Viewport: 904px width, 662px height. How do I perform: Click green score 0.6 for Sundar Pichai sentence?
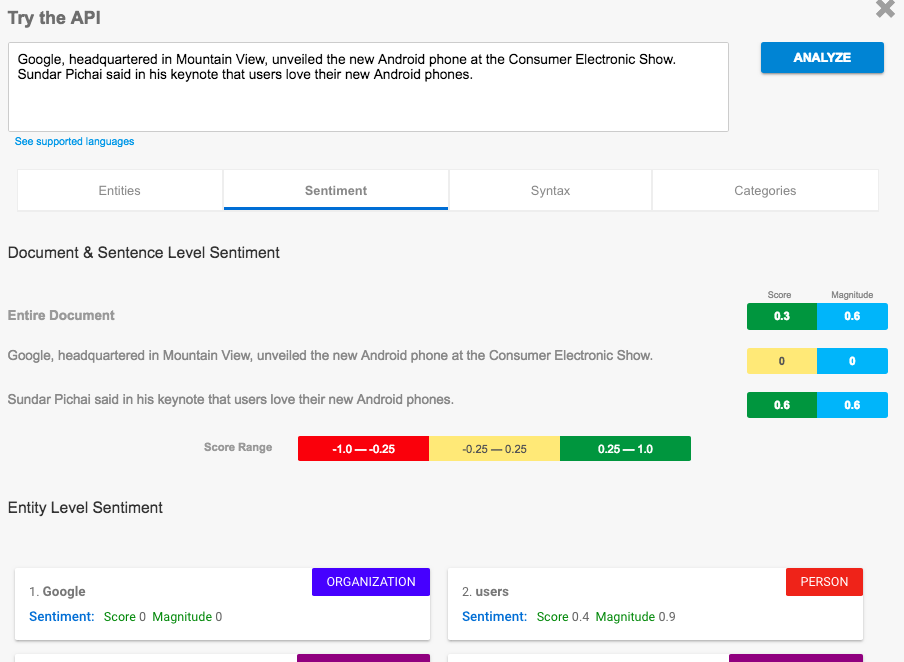click(782, 405)
